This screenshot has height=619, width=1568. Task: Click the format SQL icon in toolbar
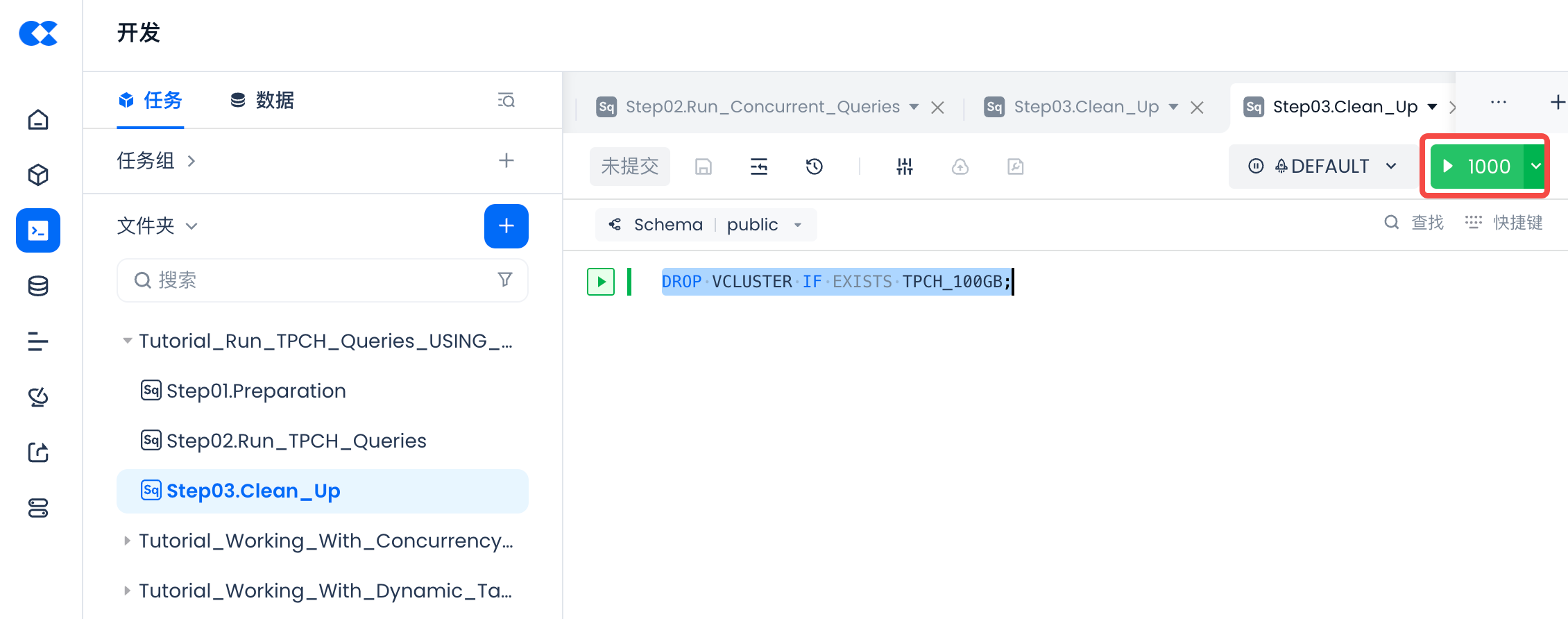(759, 167)
